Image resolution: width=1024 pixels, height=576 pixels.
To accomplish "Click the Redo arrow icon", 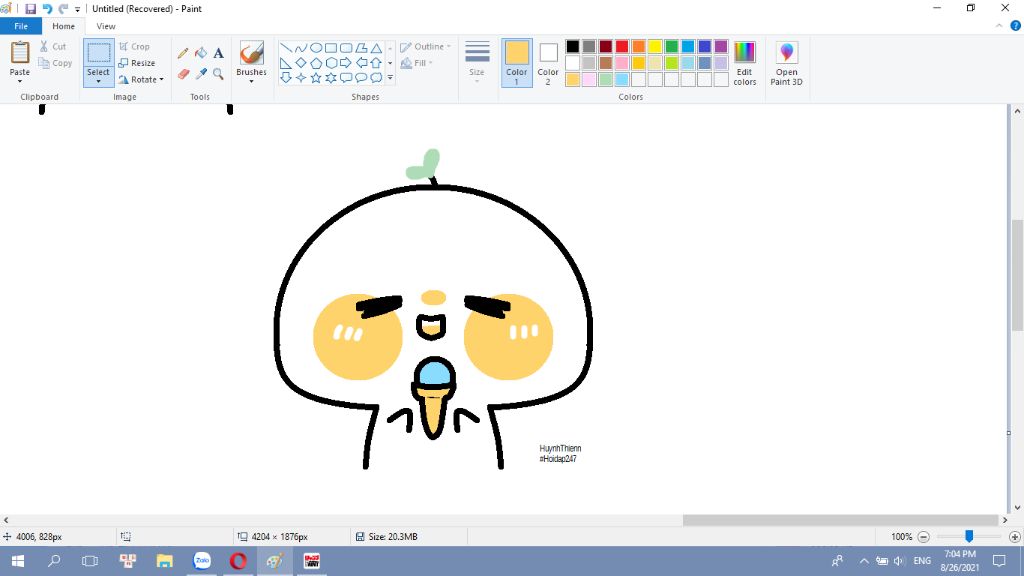I will pos(63,8).
